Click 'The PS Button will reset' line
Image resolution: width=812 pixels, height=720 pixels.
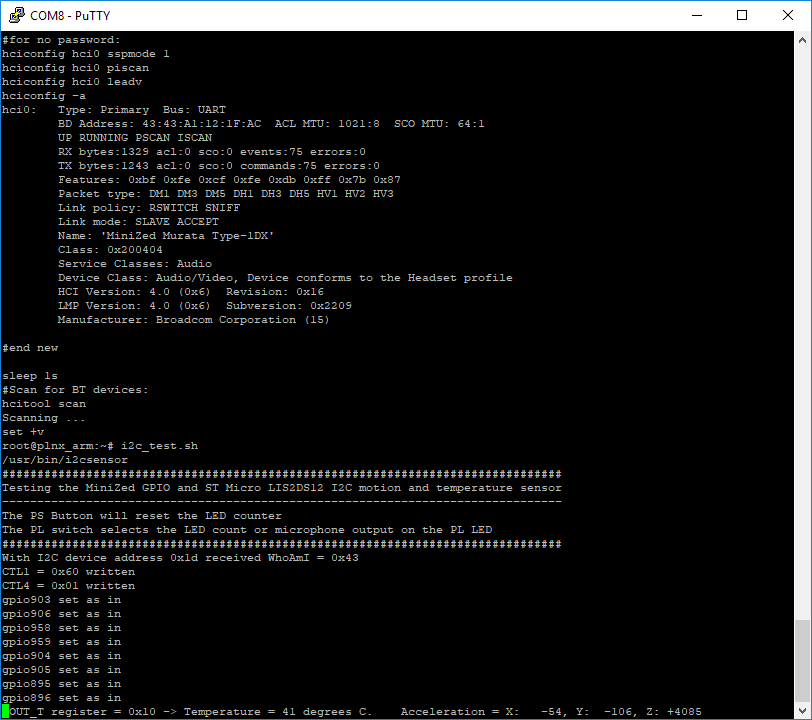(142, 515)
